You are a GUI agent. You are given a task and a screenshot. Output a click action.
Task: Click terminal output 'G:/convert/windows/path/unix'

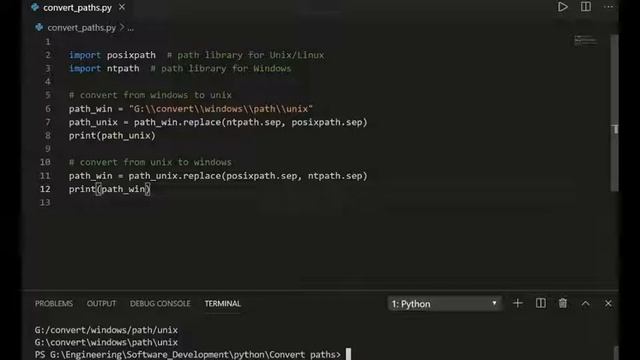[106, 330]
